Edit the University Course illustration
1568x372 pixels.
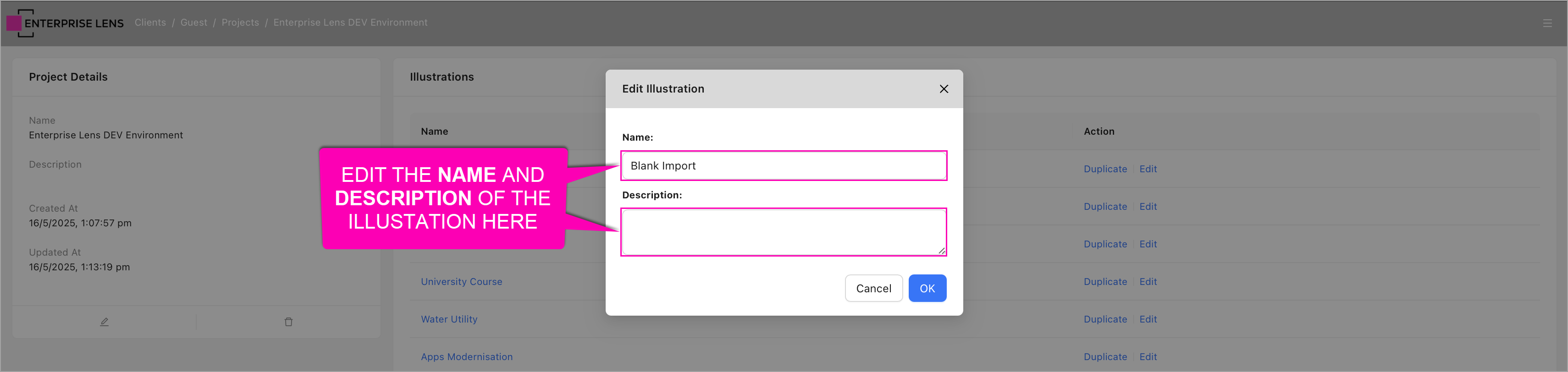pyautogui.click(x=1148, y=281)
